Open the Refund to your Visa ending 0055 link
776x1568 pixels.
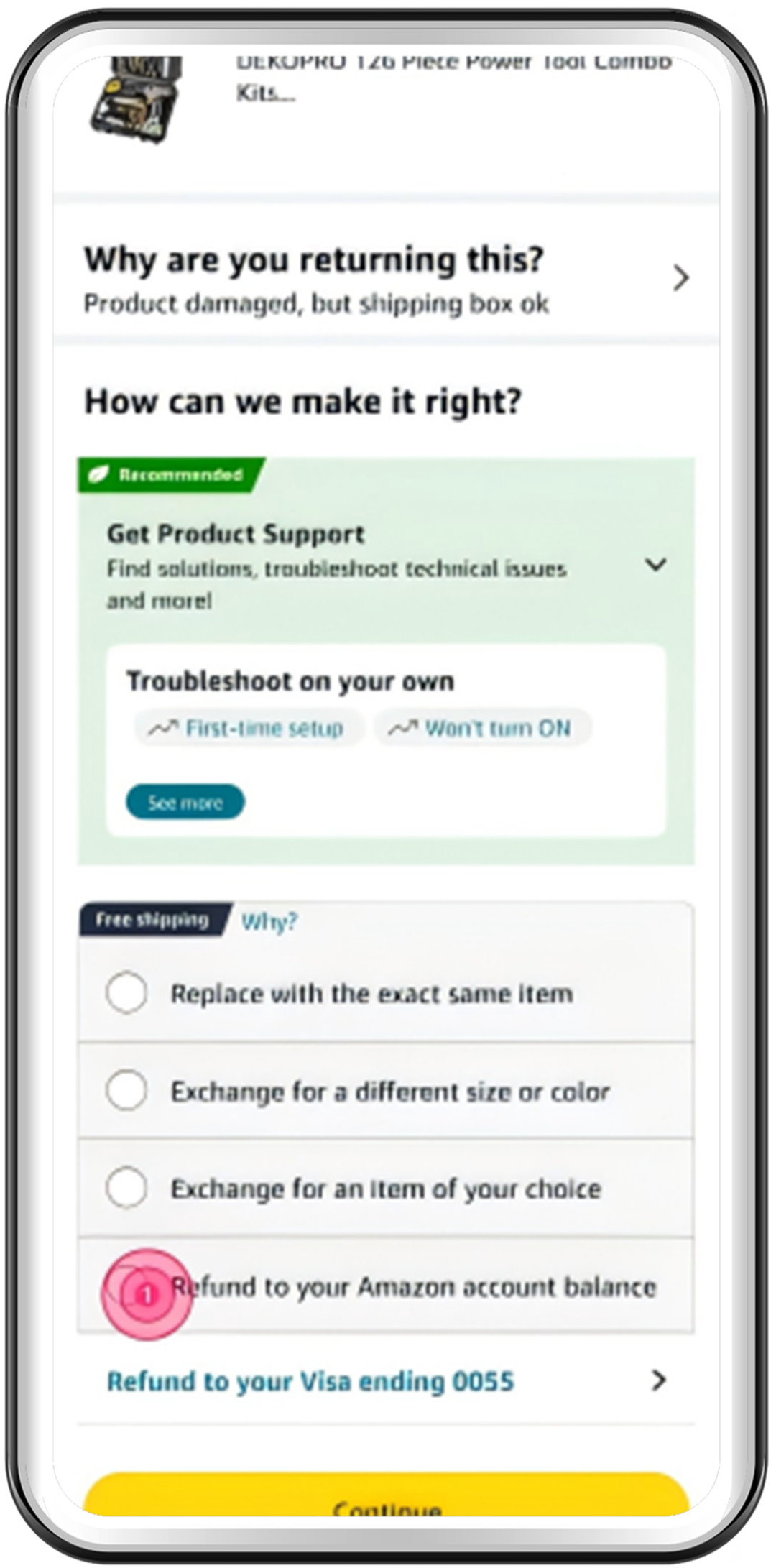coord(310,1381)
